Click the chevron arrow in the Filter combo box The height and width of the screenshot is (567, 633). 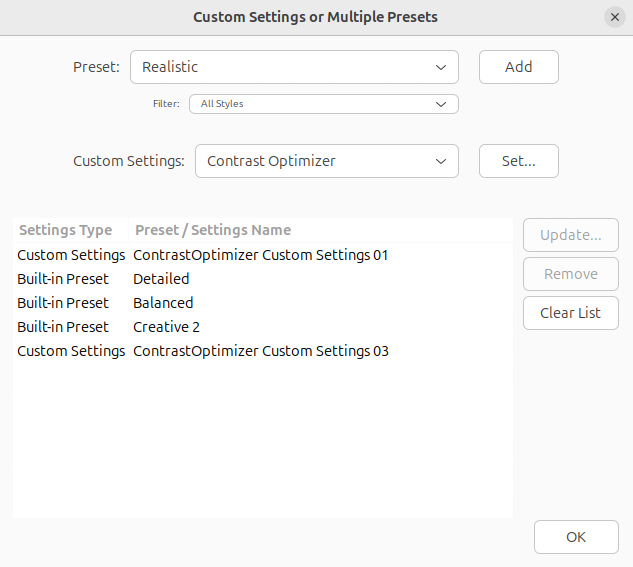pyautogui.click(x=441, y=104)
